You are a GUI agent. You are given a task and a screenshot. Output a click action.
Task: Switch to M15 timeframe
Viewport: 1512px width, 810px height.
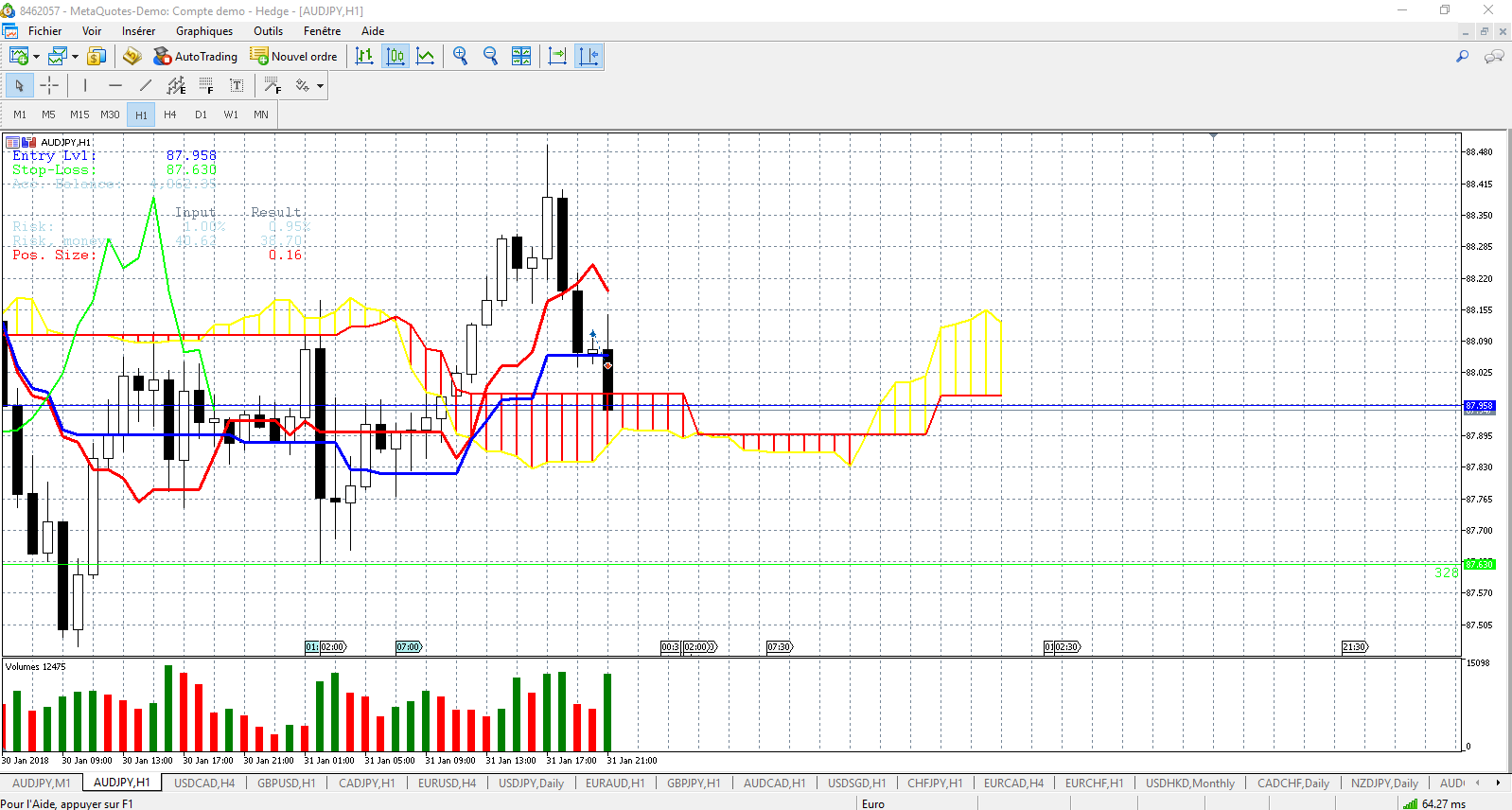click(79, 114)
